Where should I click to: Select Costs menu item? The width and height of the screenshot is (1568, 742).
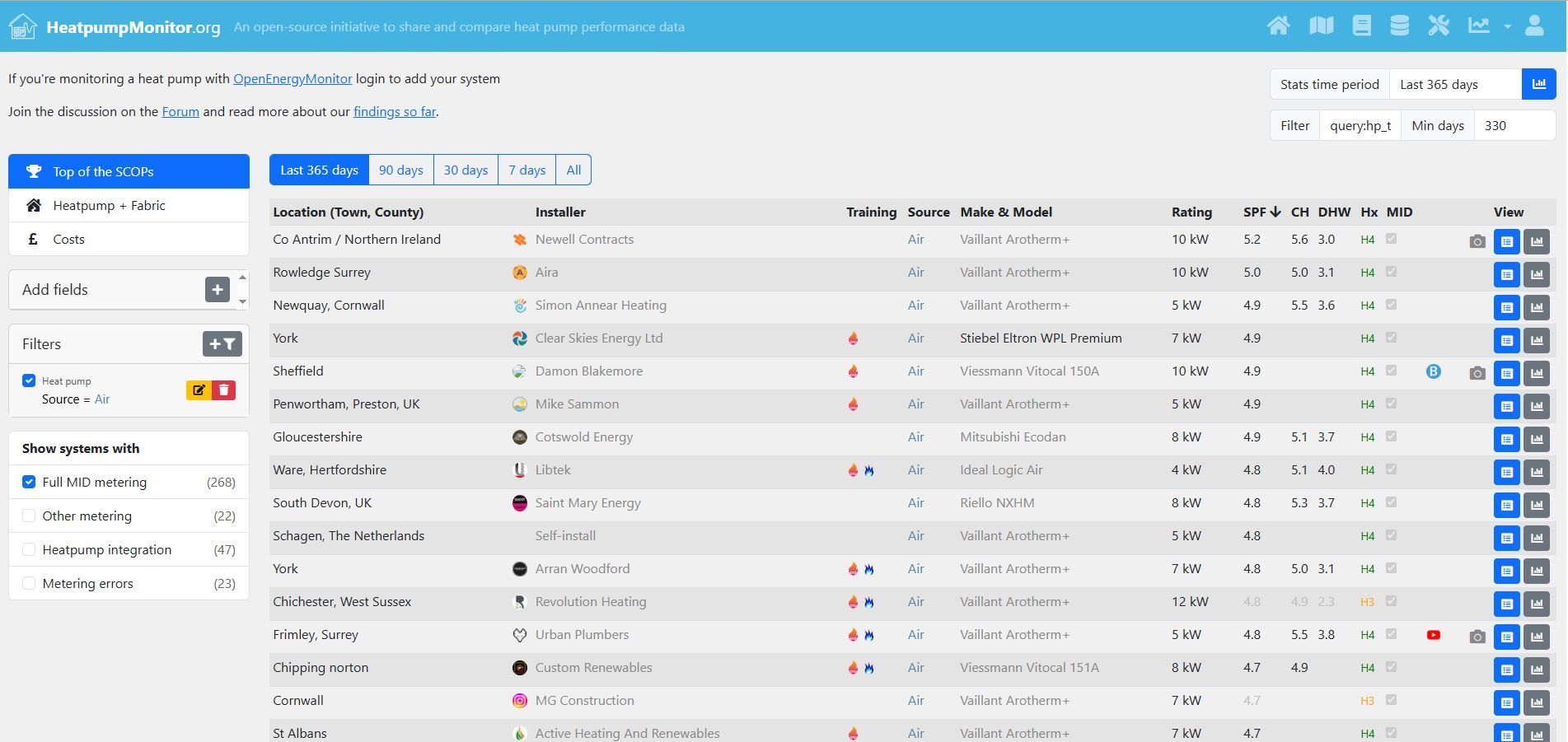129,239
